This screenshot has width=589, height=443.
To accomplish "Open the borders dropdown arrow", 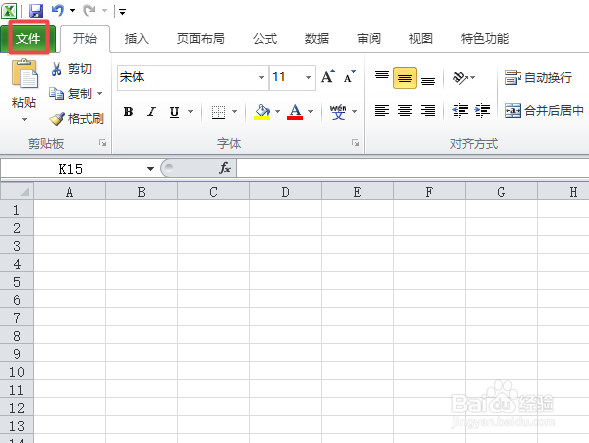I will click(x=234, y=112).
